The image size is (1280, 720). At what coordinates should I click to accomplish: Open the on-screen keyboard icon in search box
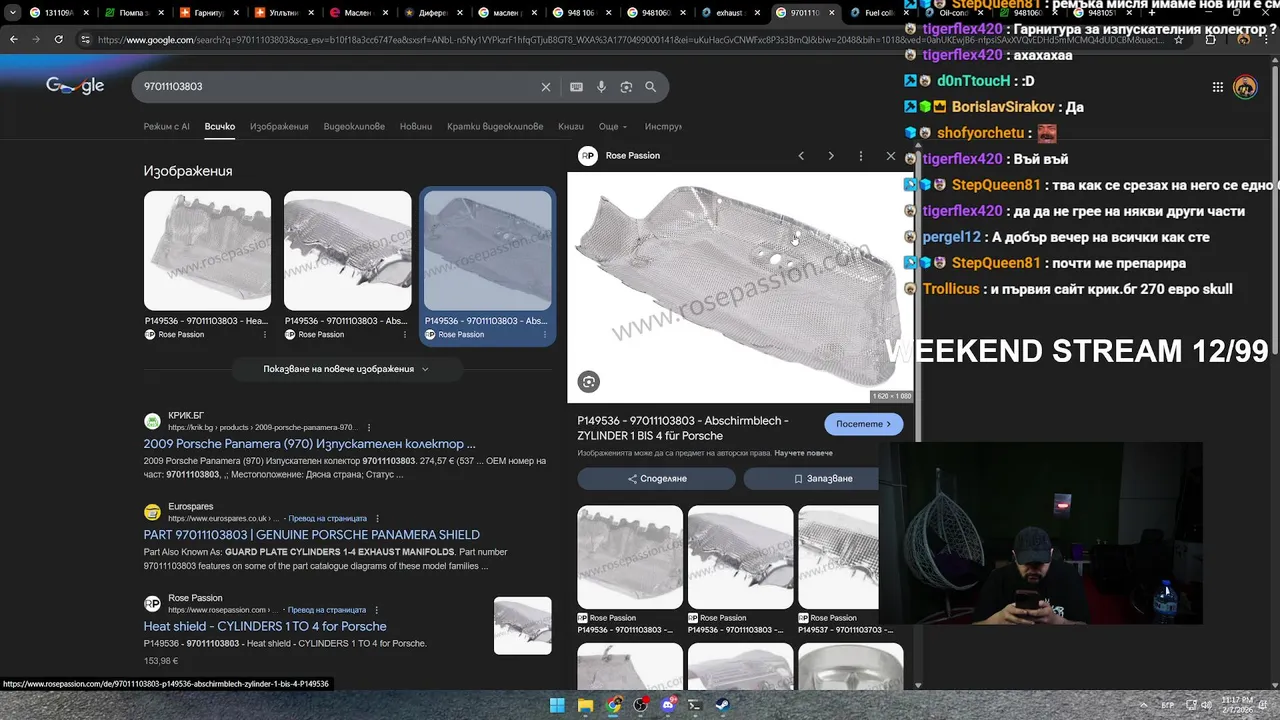[x=576, y=87]
